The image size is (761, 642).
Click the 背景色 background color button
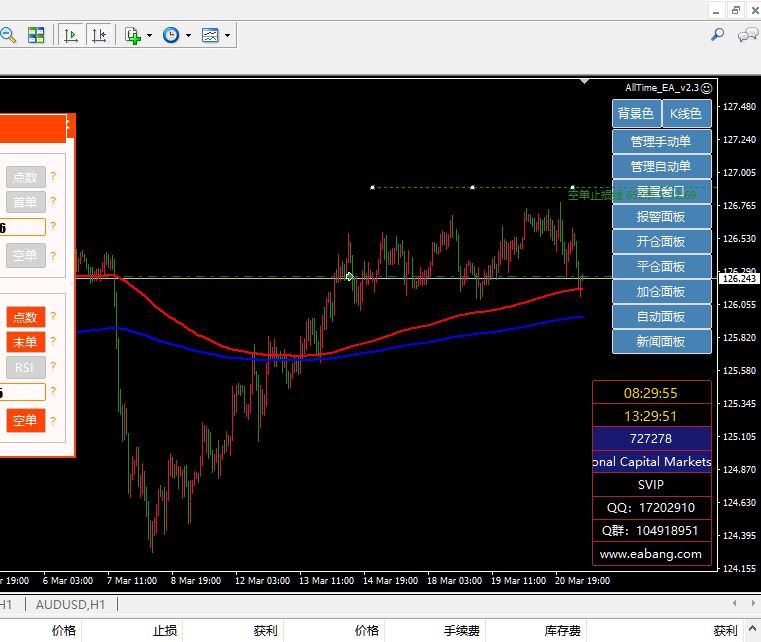[x=635, y=114]
